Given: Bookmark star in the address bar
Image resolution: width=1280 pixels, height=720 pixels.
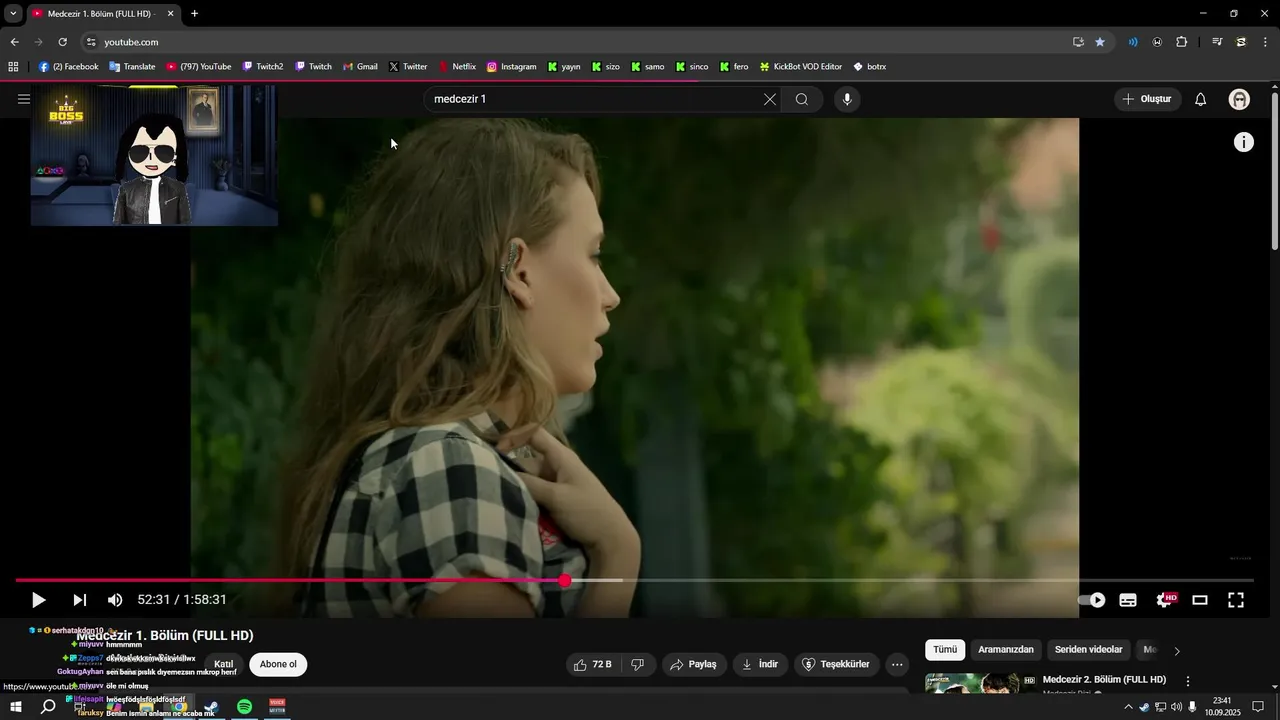Looking at the screenshot, I should click(1100, 42).
